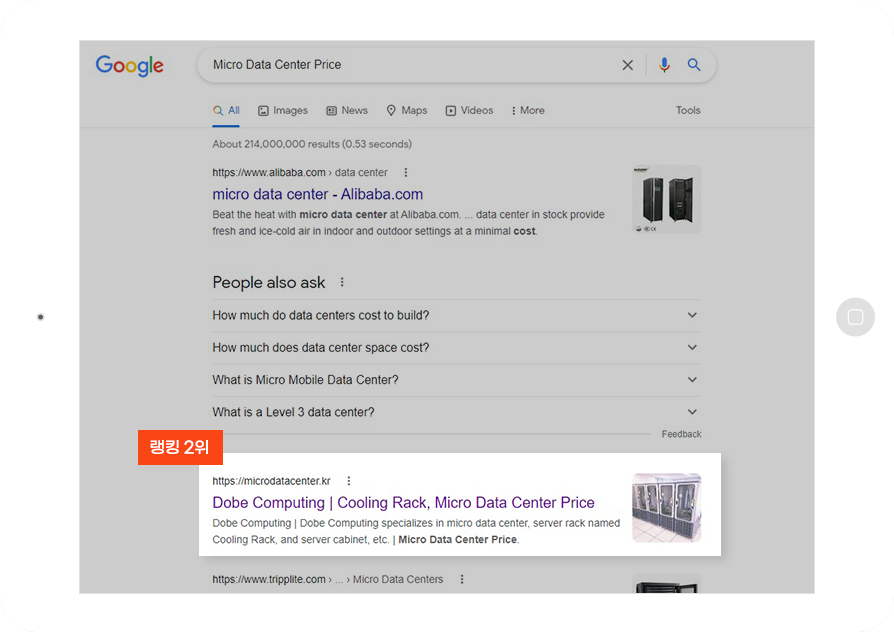
Task: Click the snippet text starting 'Beat the heat with'
Action: [408, 223]
